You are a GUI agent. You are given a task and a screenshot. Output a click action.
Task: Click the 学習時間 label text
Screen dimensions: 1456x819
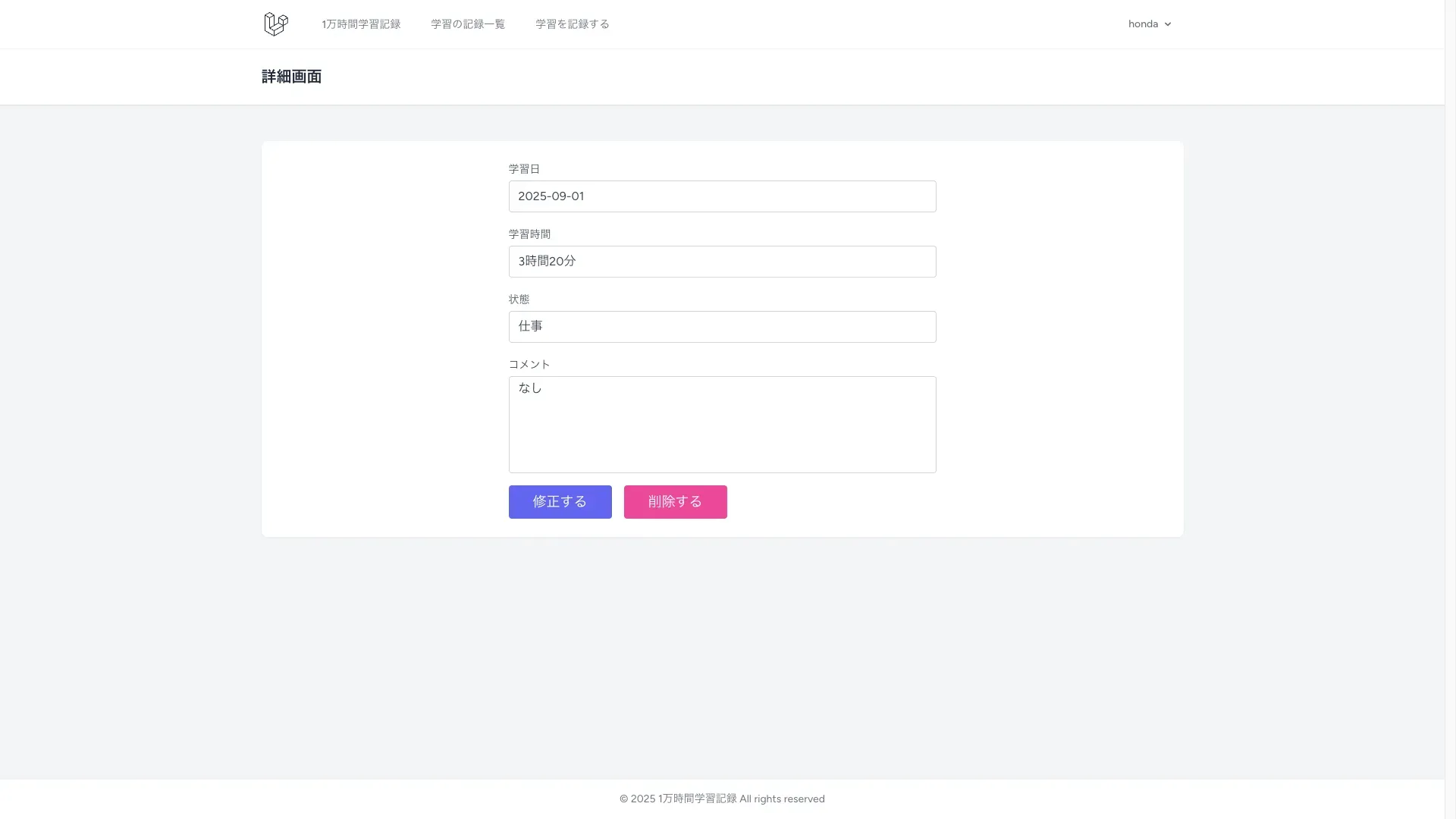click(529, 234)
